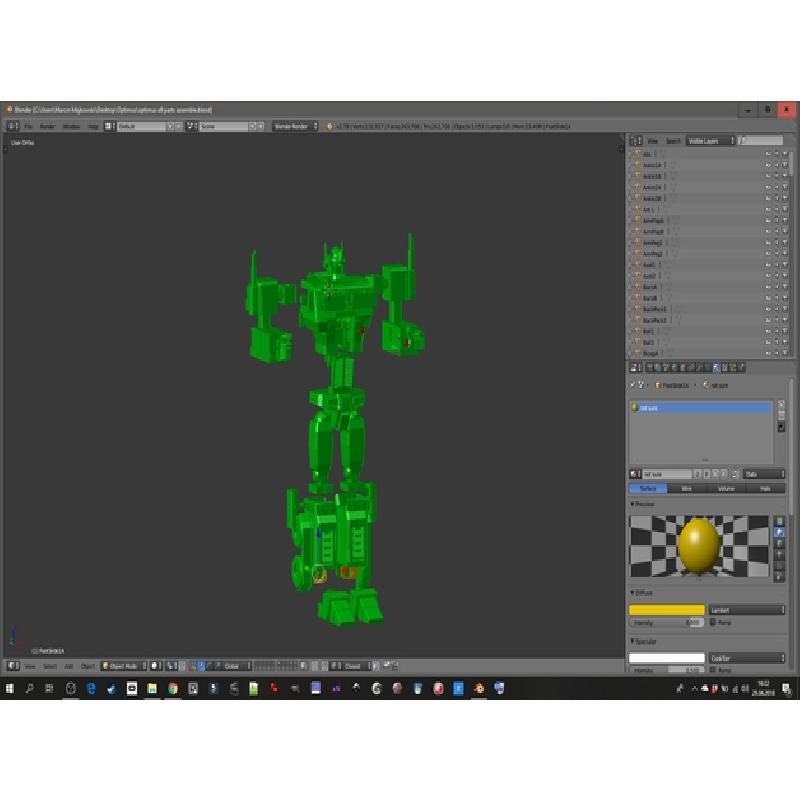Image resolution: width=800 pixels, height=800 pixels.
Task: Open the Lambert diffuse shader dropdown
Action: (746, 610)
